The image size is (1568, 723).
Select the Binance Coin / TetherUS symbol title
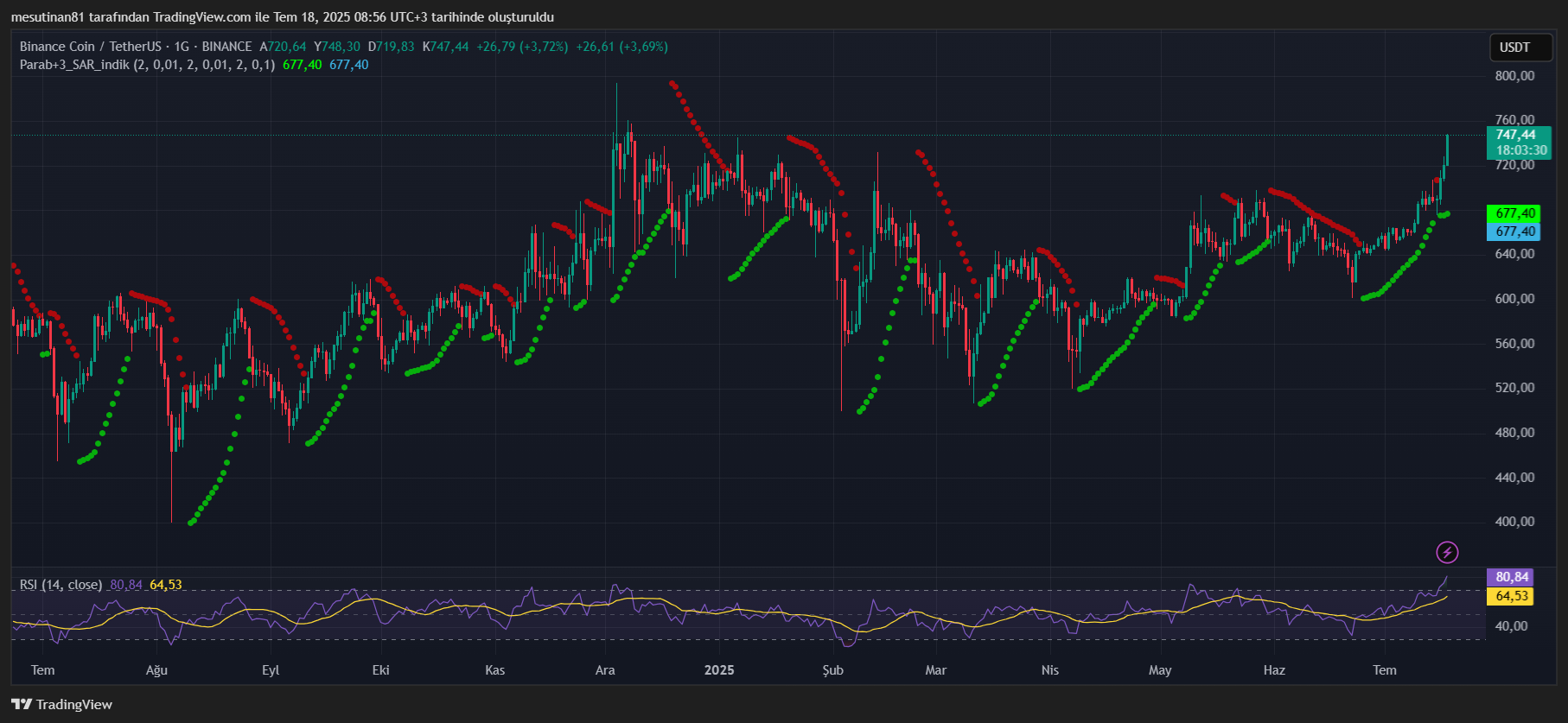pos(136,47)
